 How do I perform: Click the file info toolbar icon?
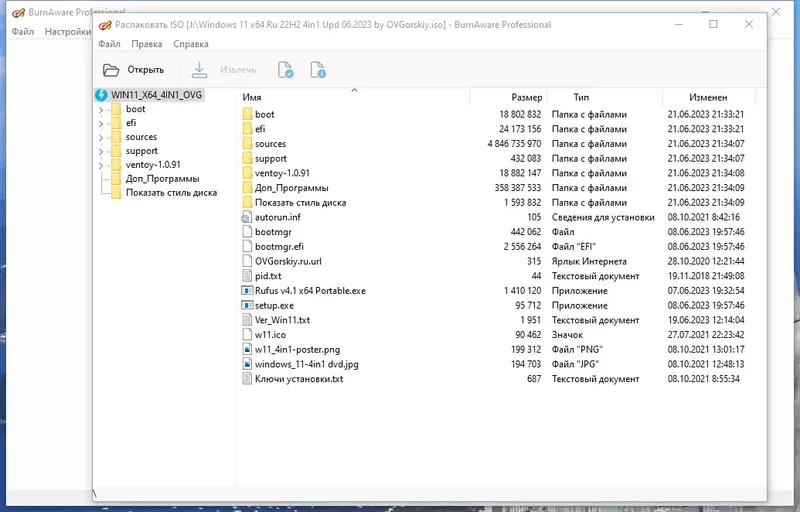coord(318,70)
